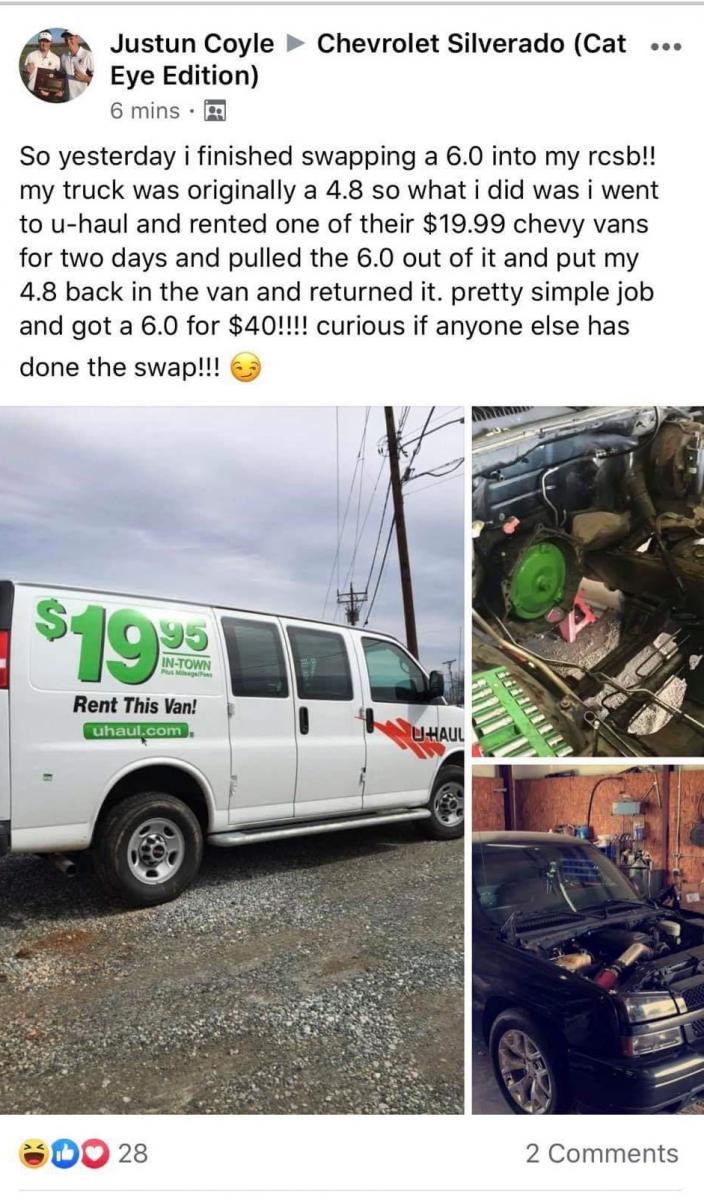Click the group privacy audience icon
This screenshot has height=1200, width=704.
tap(215, 111)
